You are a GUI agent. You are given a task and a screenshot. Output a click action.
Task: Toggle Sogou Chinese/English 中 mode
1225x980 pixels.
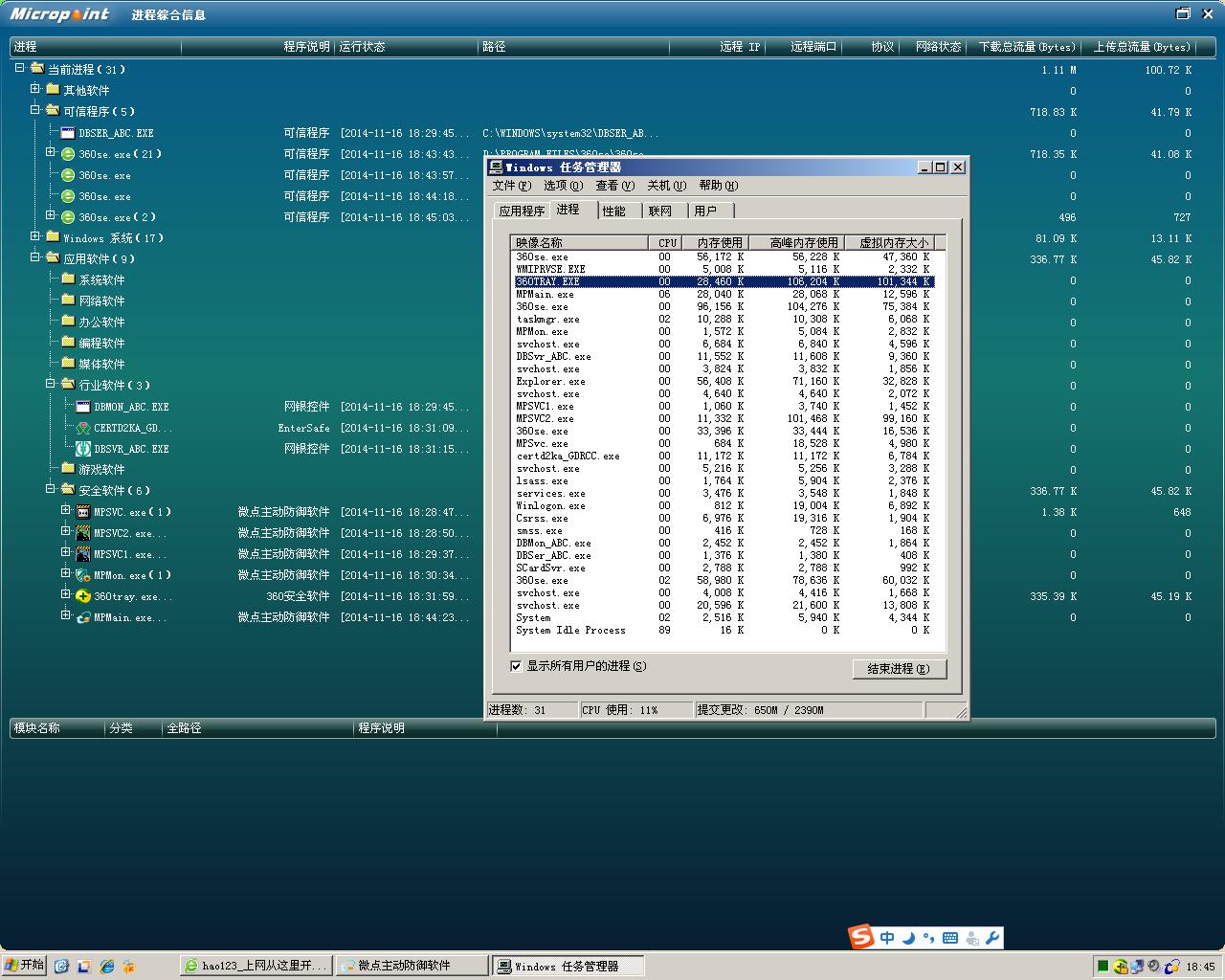(x=887, y=938)
